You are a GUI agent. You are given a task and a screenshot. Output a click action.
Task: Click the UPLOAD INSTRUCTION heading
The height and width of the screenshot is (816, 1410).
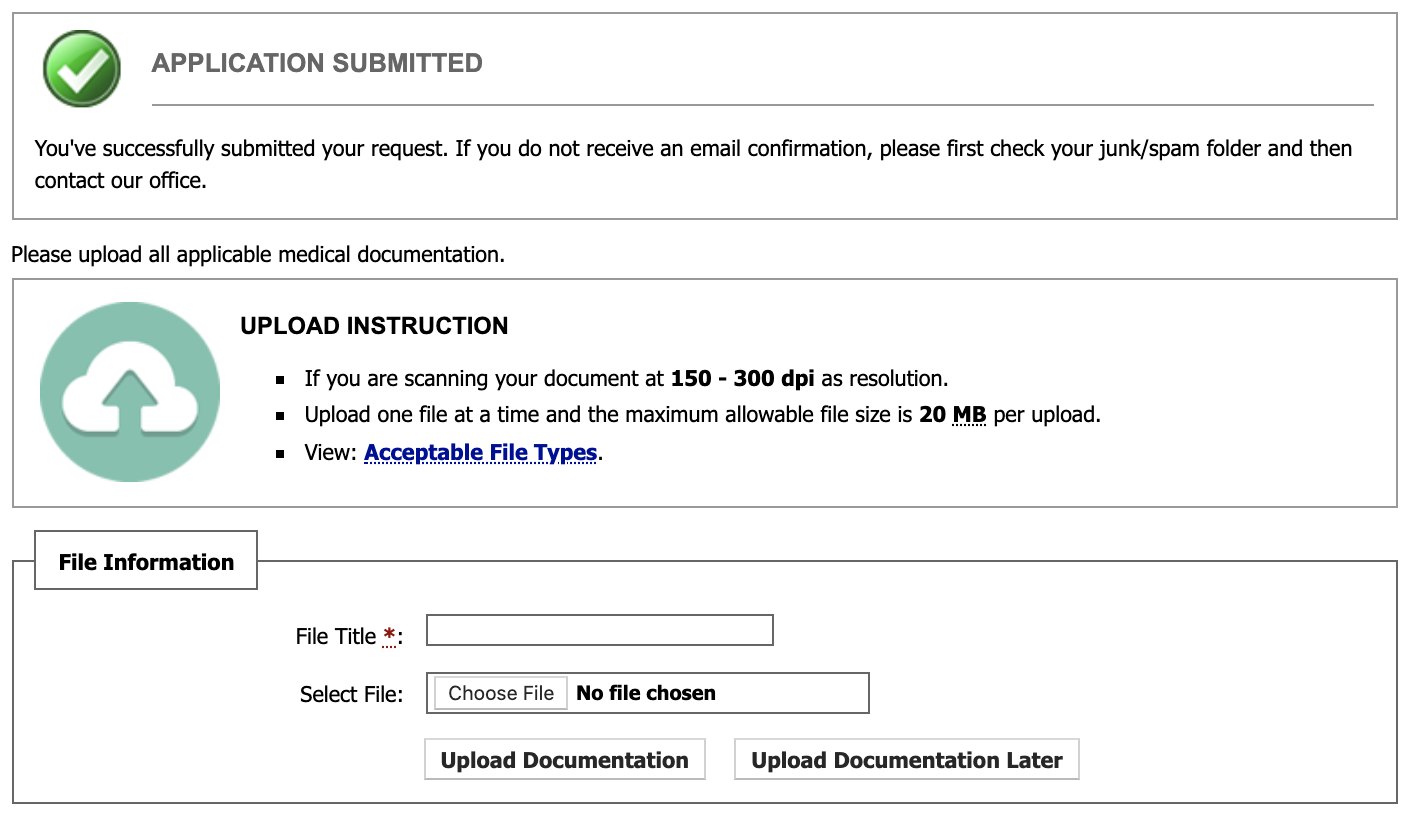coord(374,326)
